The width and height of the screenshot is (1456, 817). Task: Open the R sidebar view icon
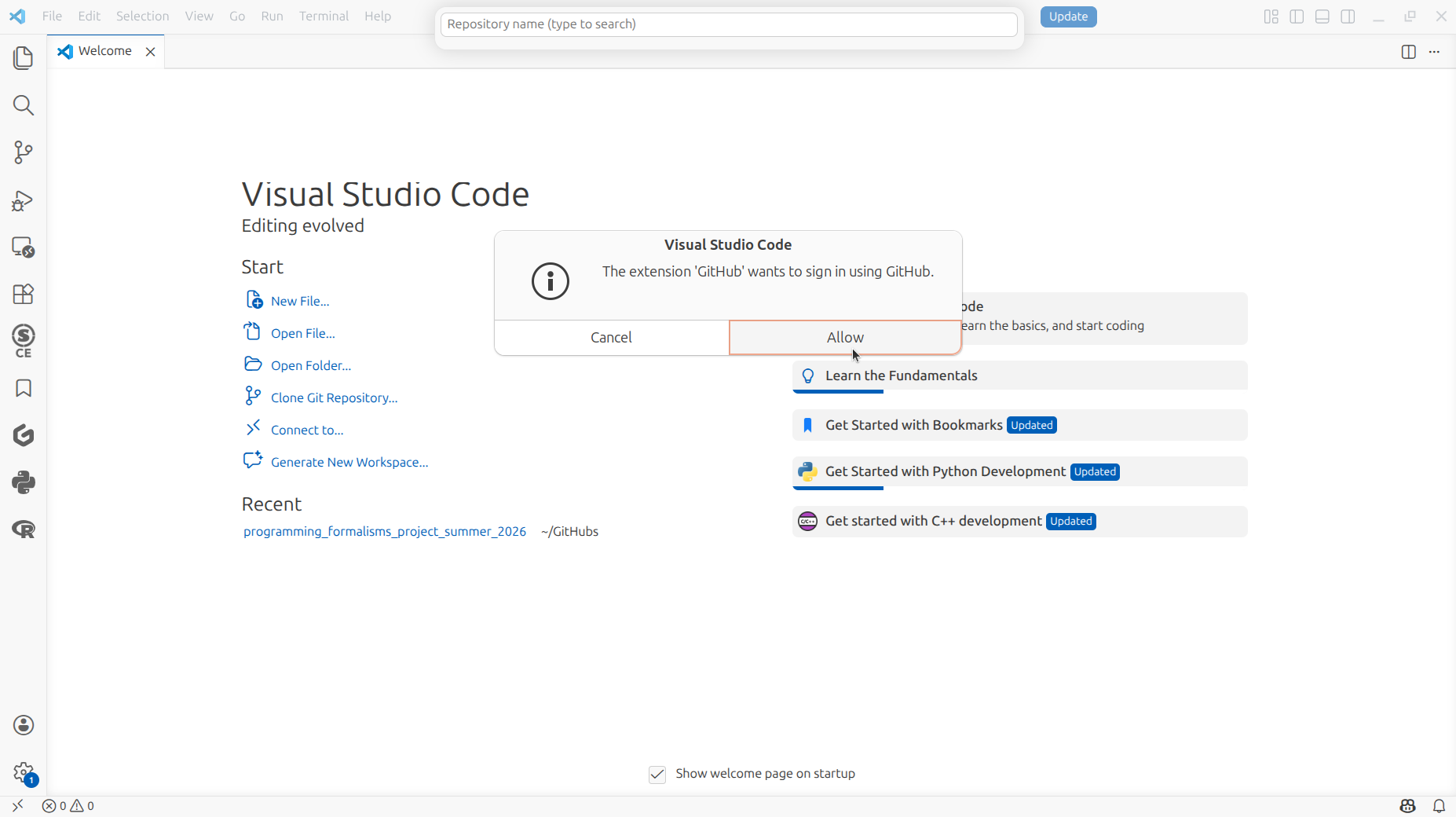24,529
